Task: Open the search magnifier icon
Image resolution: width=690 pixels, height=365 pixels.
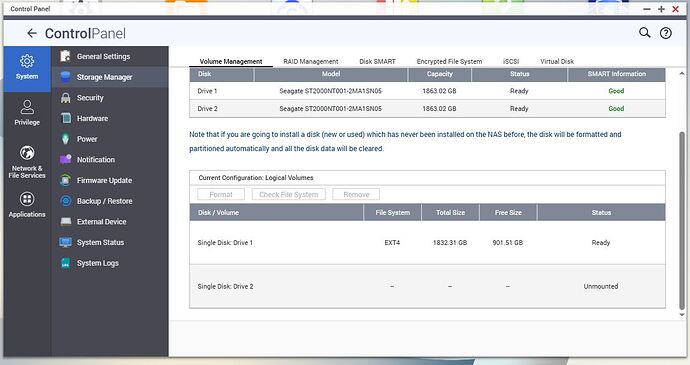Action: (645, 33)
